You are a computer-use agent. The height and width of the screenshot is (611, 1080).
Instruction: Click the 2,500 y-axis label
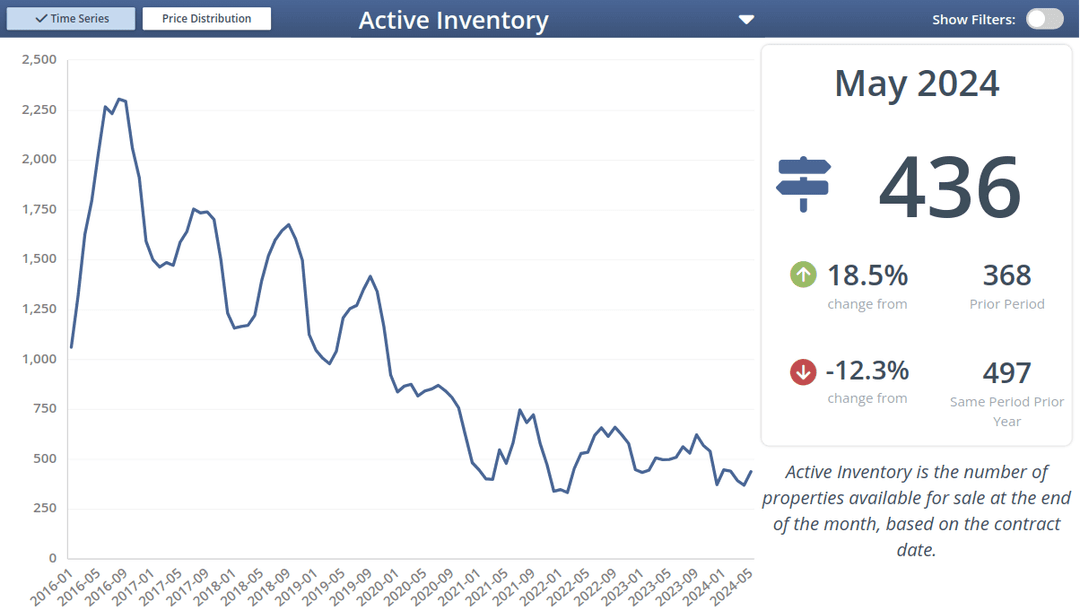point(39,60)
